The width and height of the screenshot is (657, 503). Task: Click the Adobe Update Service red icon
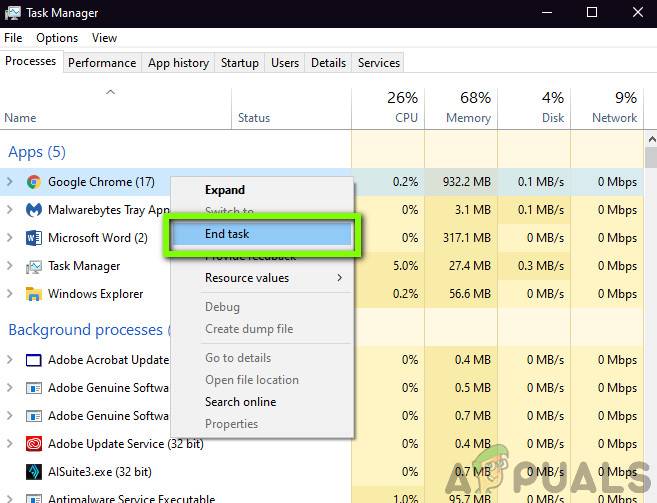[34, 443]
